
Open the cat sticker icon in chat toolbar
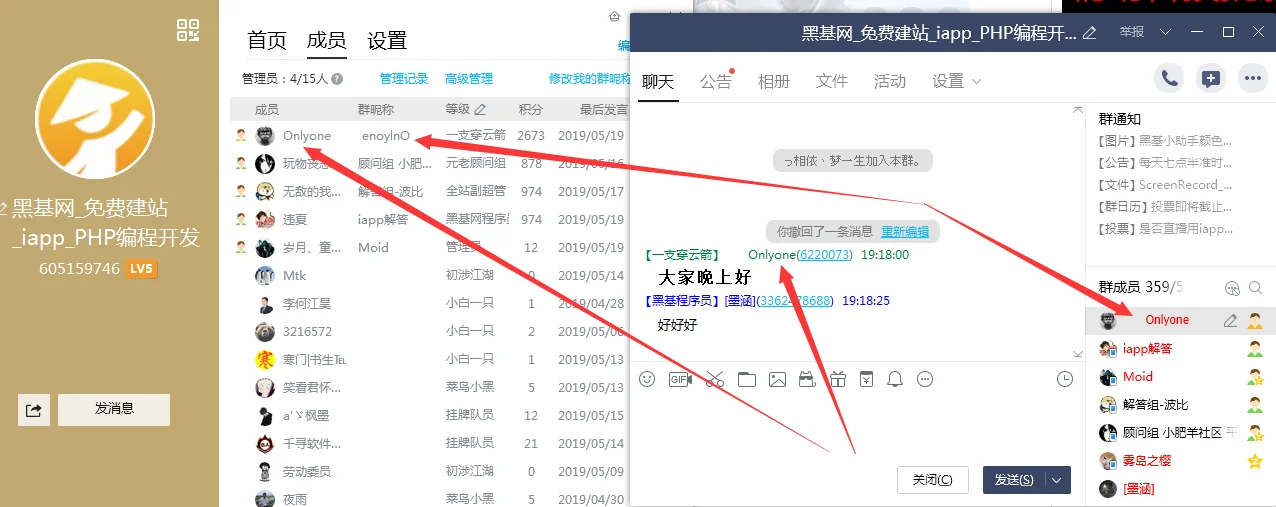[x=806, y=379]
